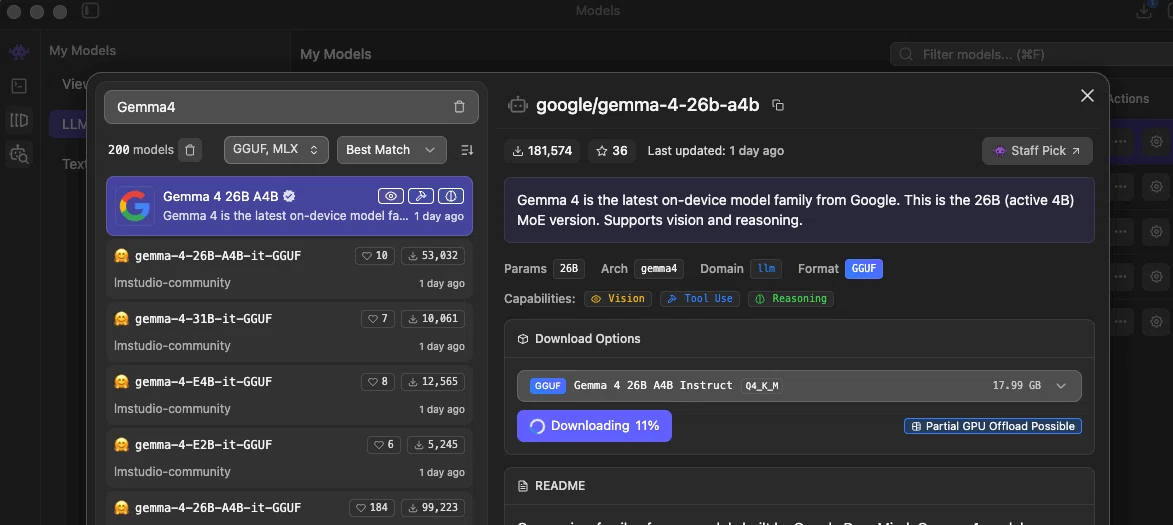
Task: Click My Models heading in left panel
Action: click(82, 51)
